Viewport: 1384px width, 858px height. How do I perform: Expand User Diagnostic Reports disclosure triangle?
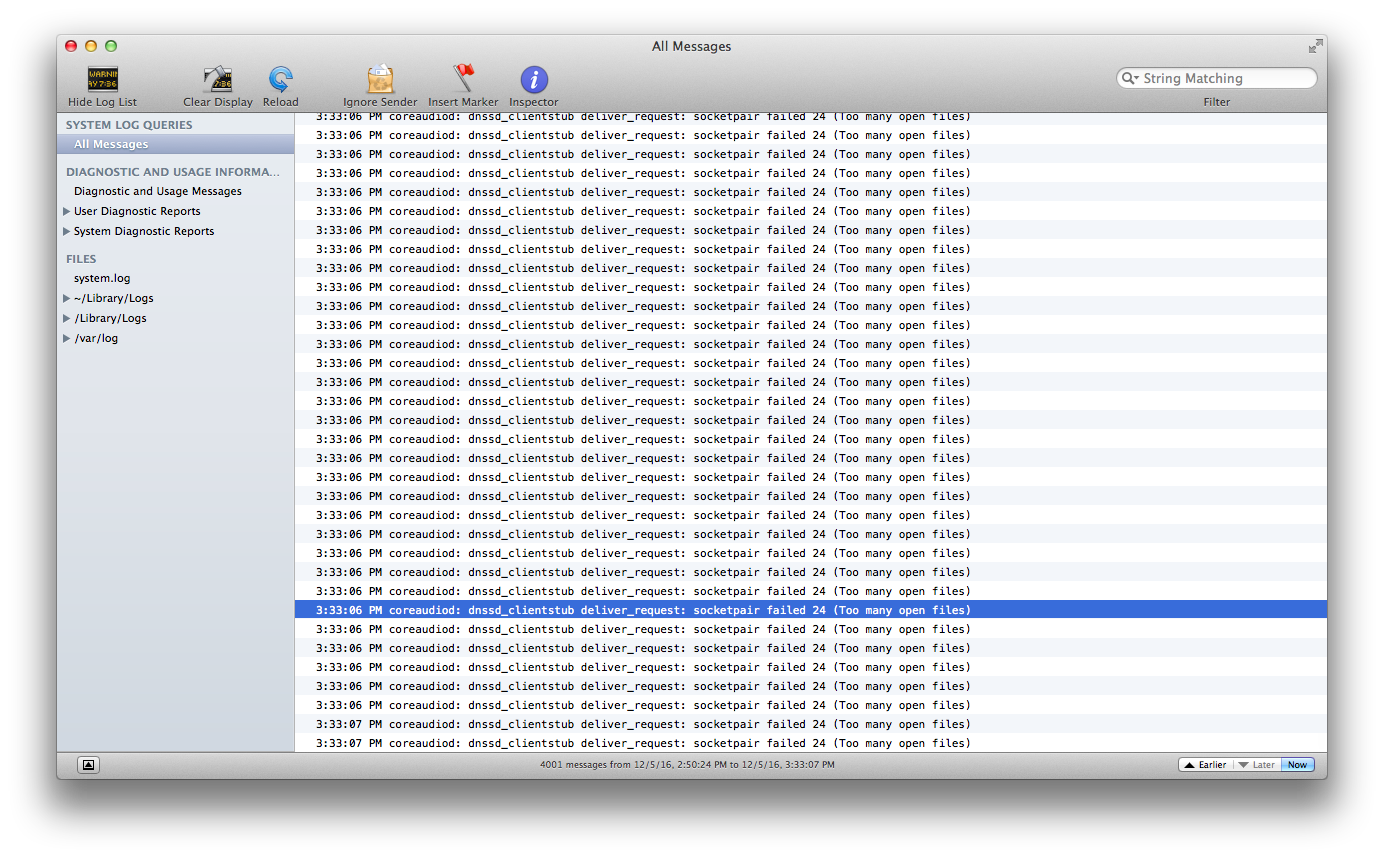[x=67, y=211]
